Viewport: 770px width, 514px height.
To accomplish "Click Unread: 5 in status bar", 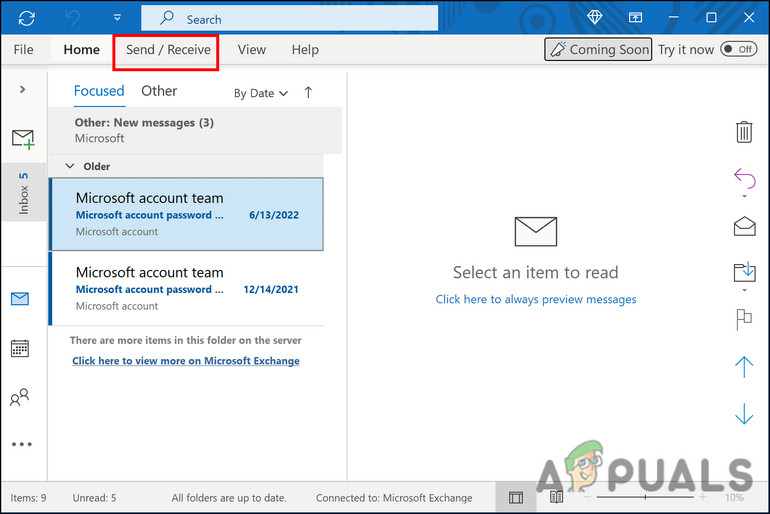I will point(94,498).
